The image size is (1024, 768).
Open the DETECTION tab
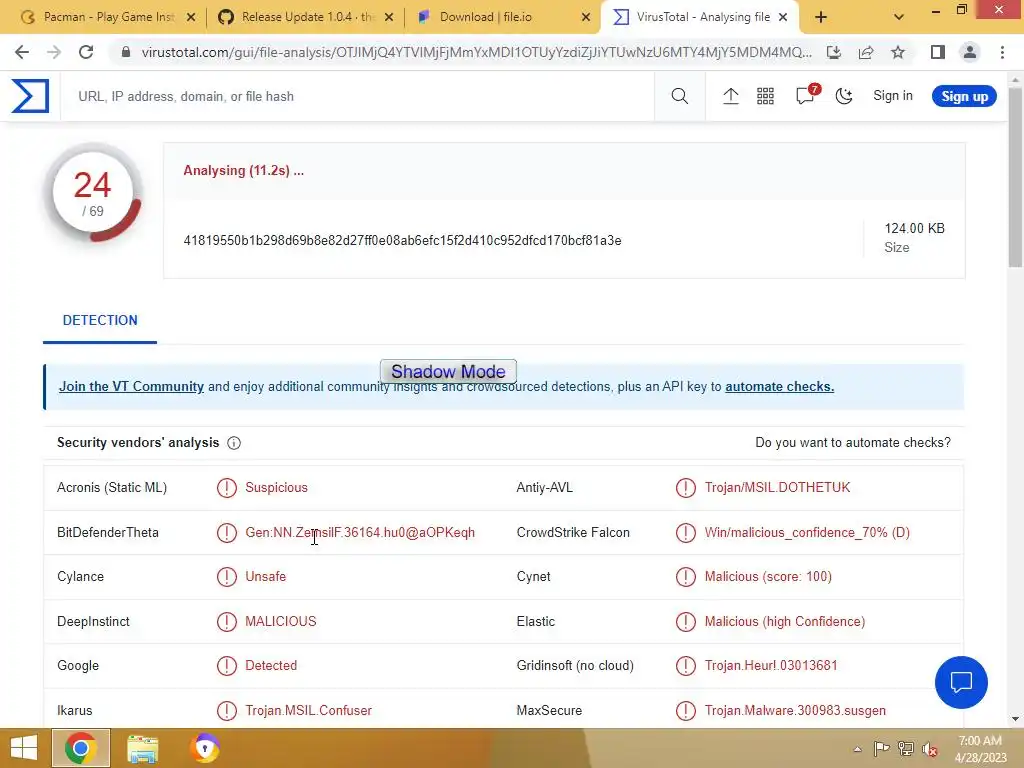pyautogui.click(x=100, y=320)
